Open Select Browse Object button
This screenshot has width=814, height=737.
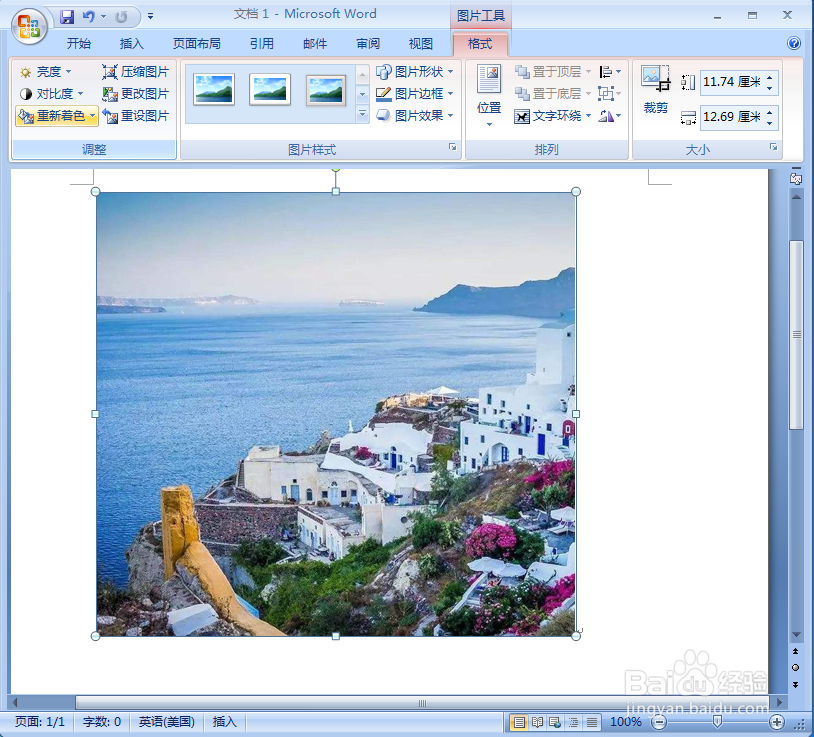[796, 667]
